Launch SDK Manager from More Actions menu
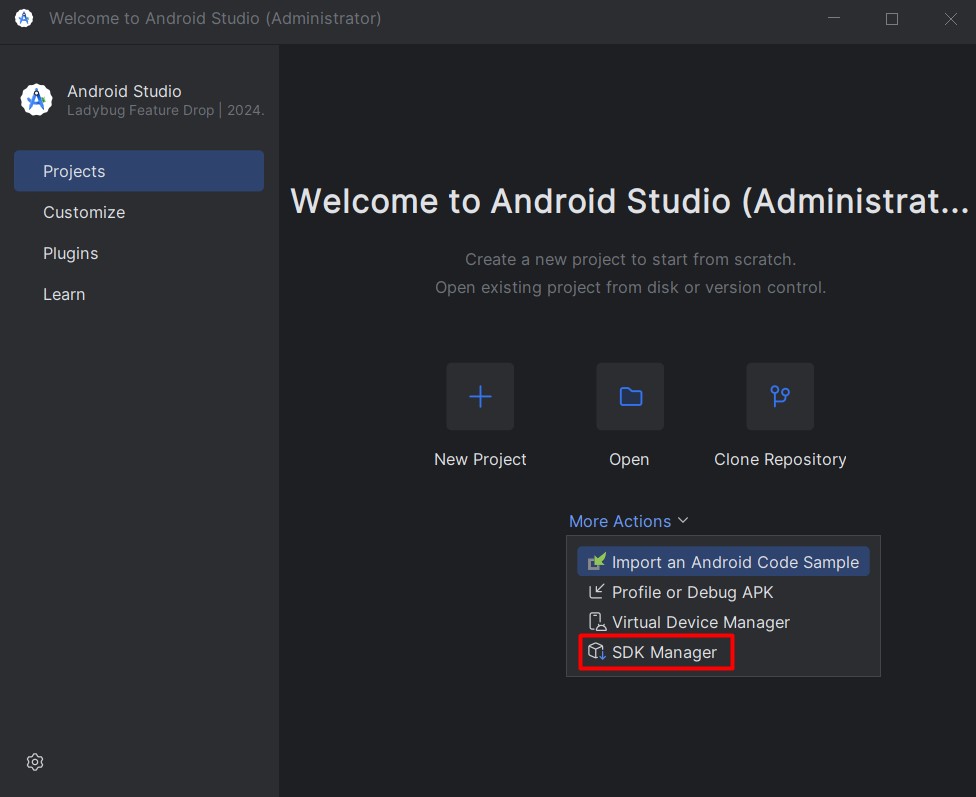This screenshot has height=797, width=976. [x=723, y=652]
